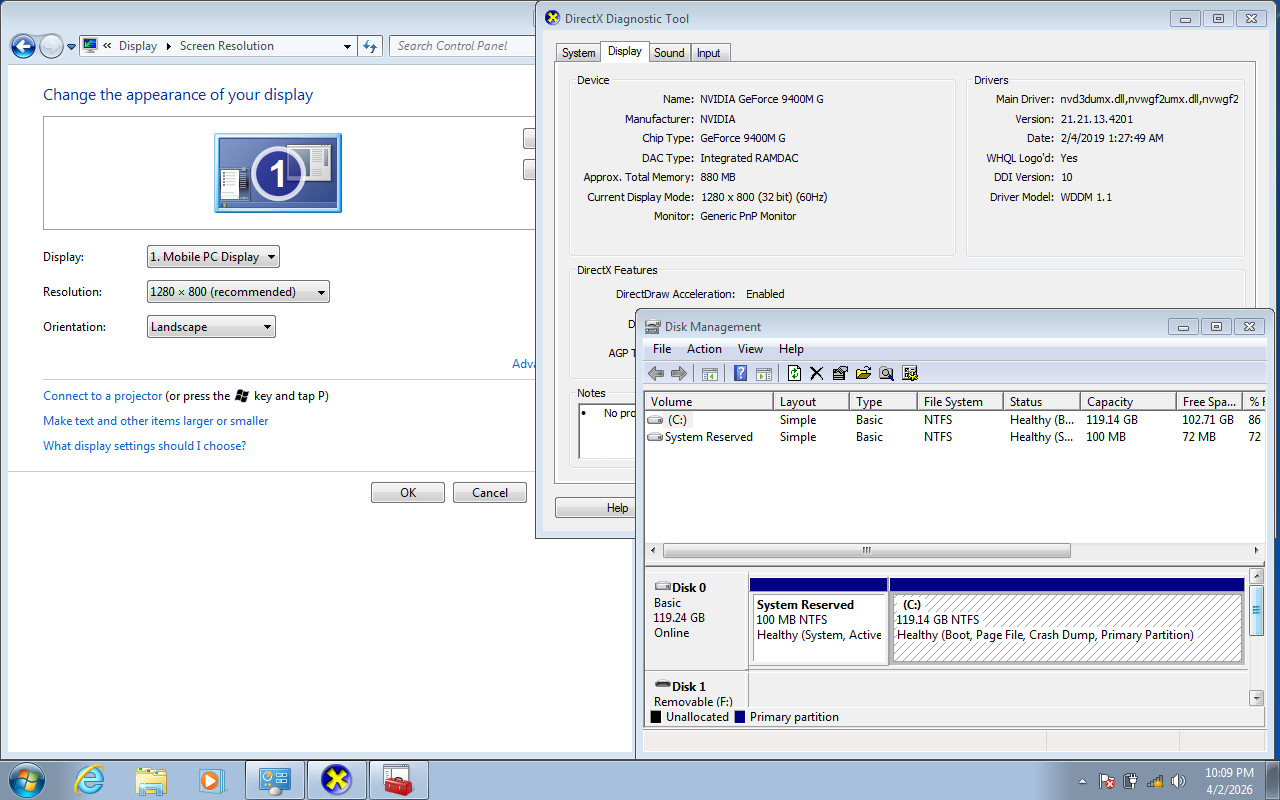Open the Help menu in Disk Management
This screenshot has height=800, width=1280.
[791, 349]
